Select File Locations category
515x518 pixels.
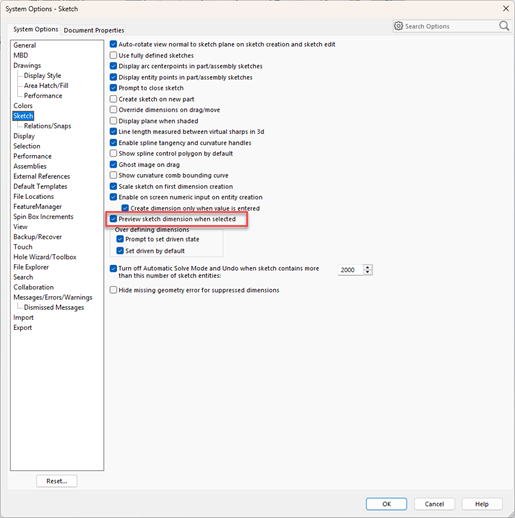point(33,196)
